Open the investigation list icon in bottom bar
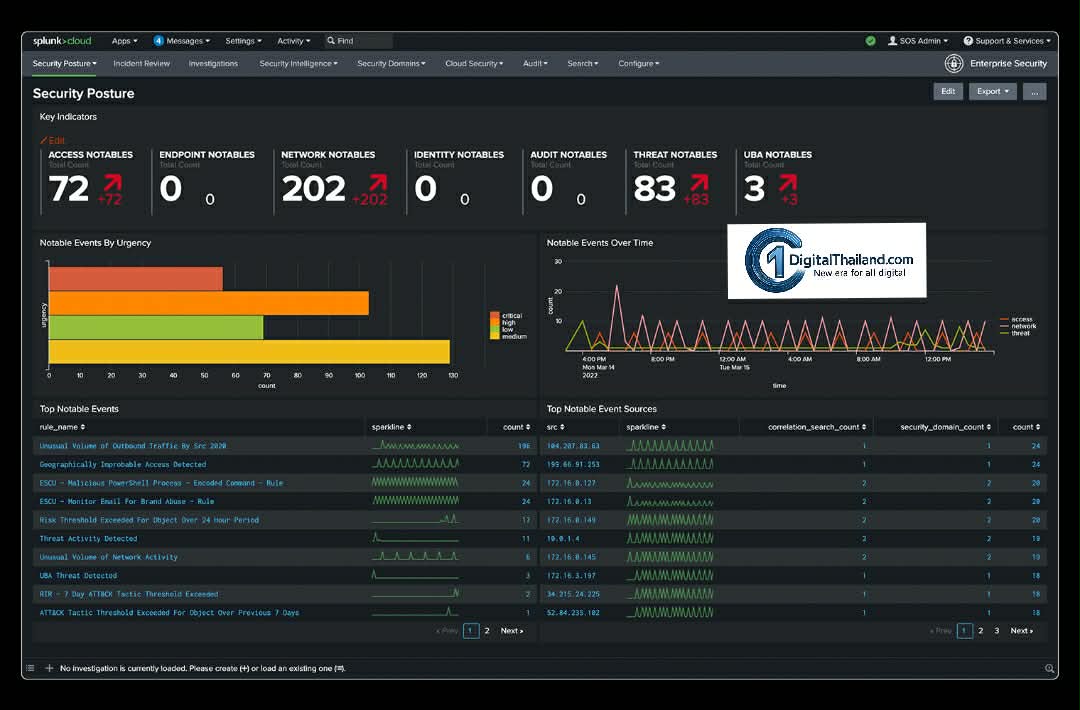The image size is (1080, 710). click(30, 668)
